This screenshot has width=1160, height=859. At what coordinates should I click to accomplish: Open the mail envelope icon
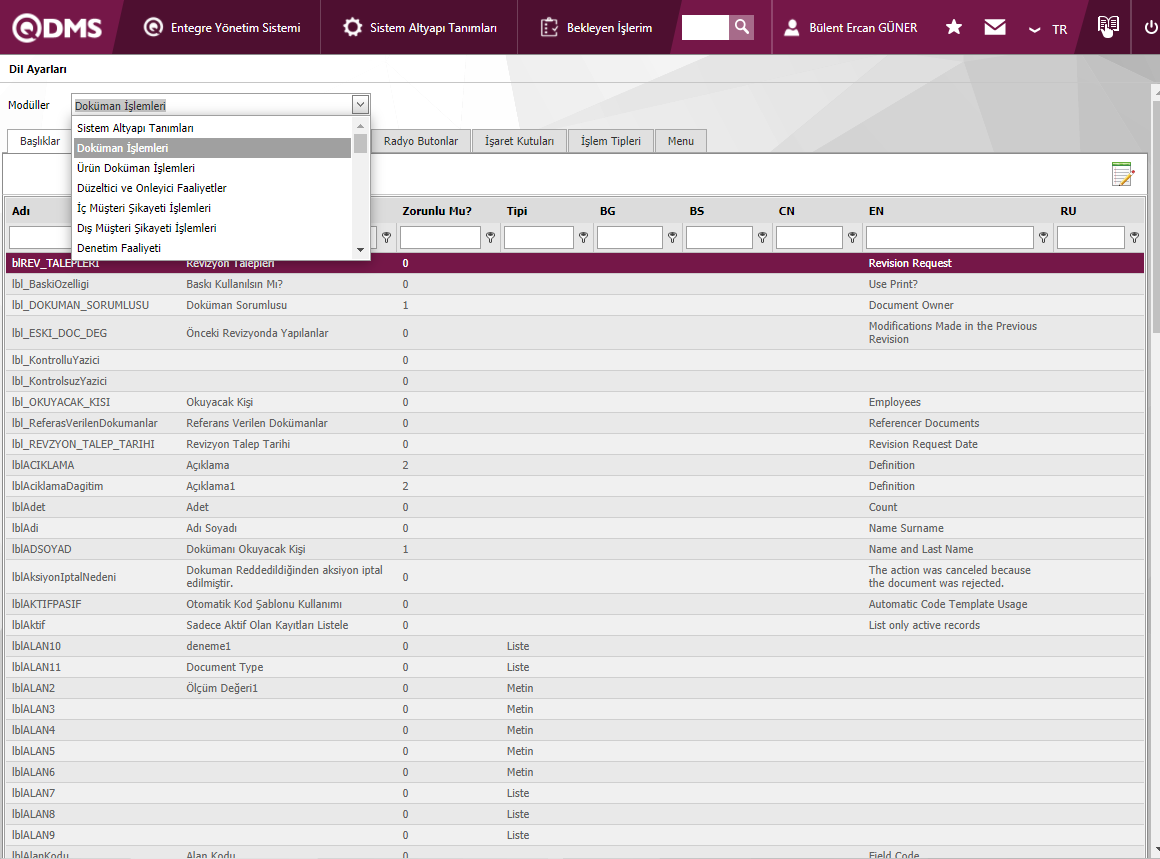click(x=995, y=27)
